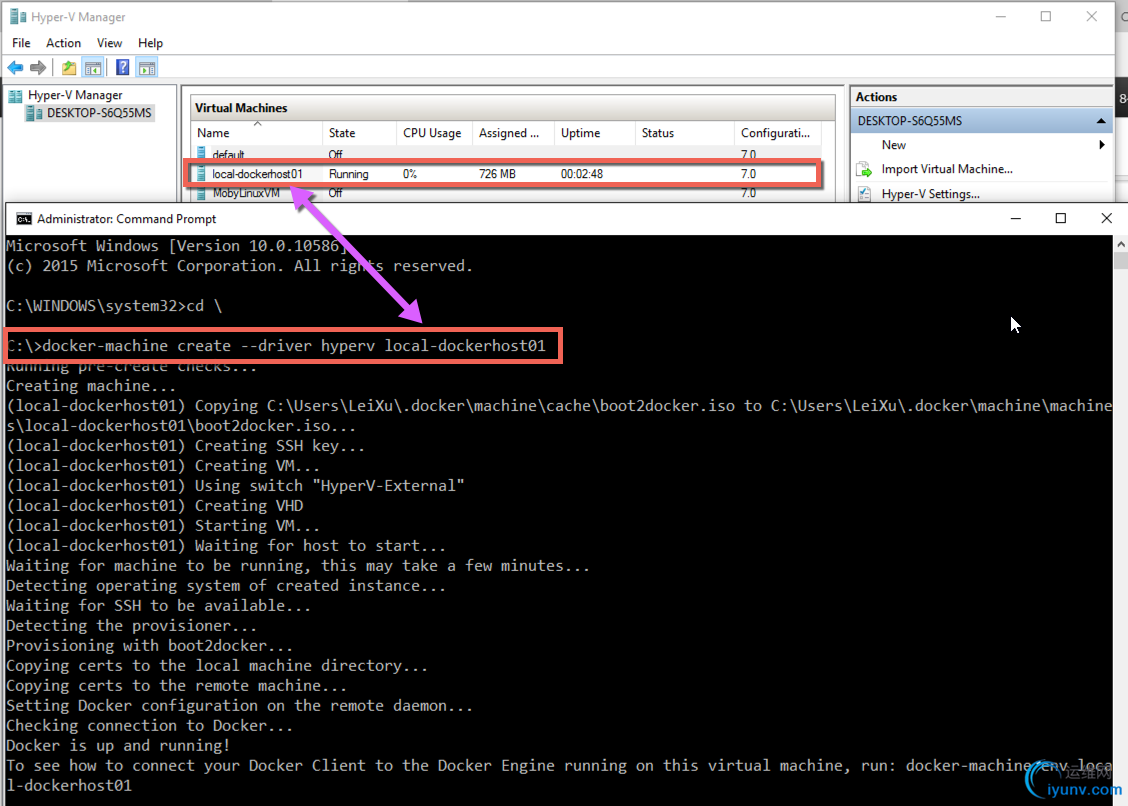The image size is (1128, 806).
Task: Select DESKTOP-S6Q55MS in the console tree
Action: coord(99,113)
